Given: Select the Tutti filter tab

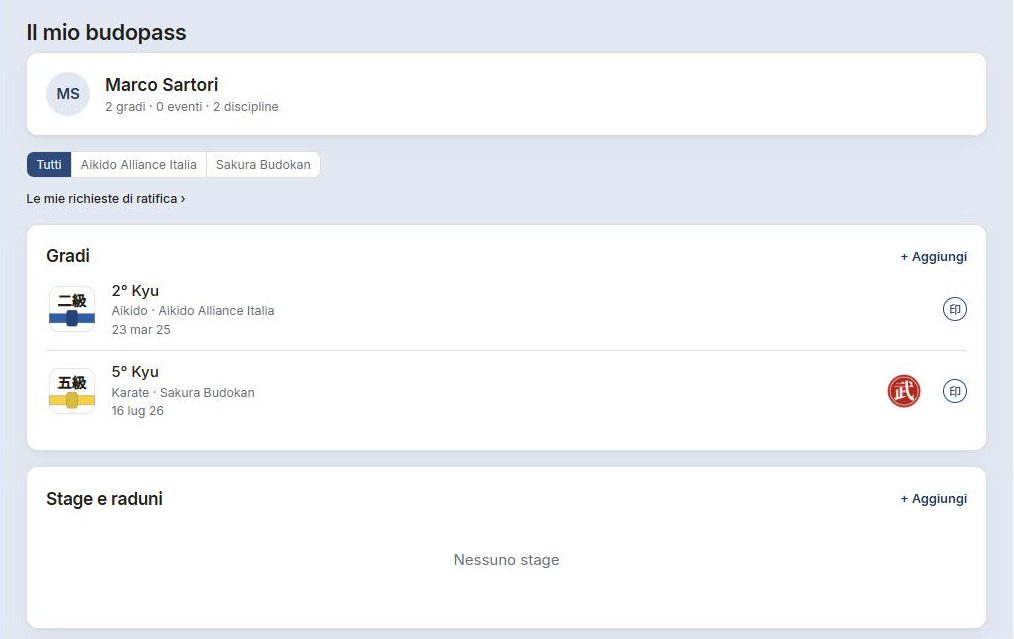Looking at the screenshot, I should coord(49,164).
